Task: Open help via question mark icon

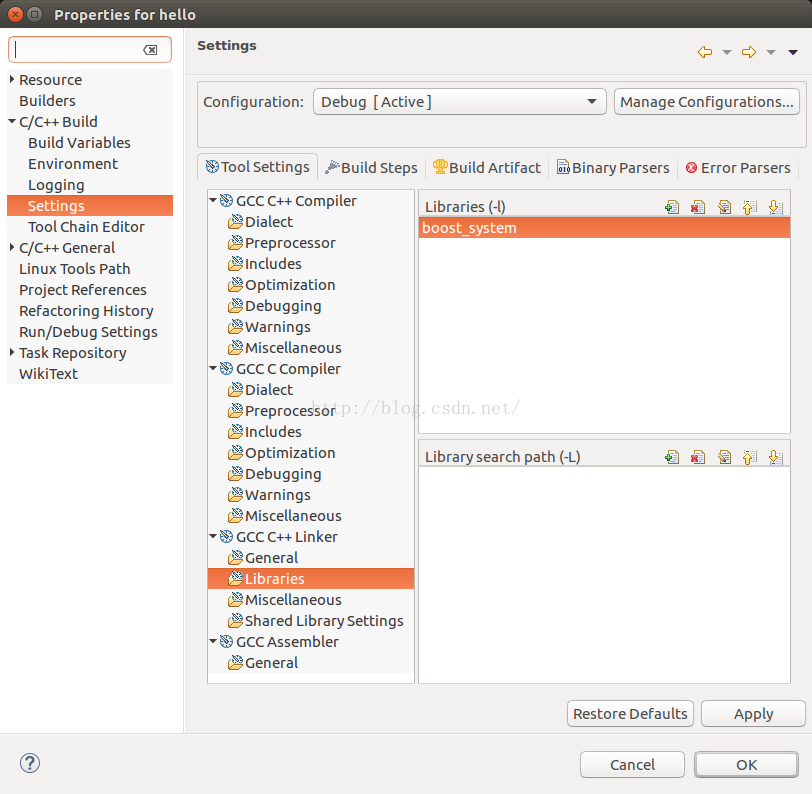Action: click(x=30, y=763)
